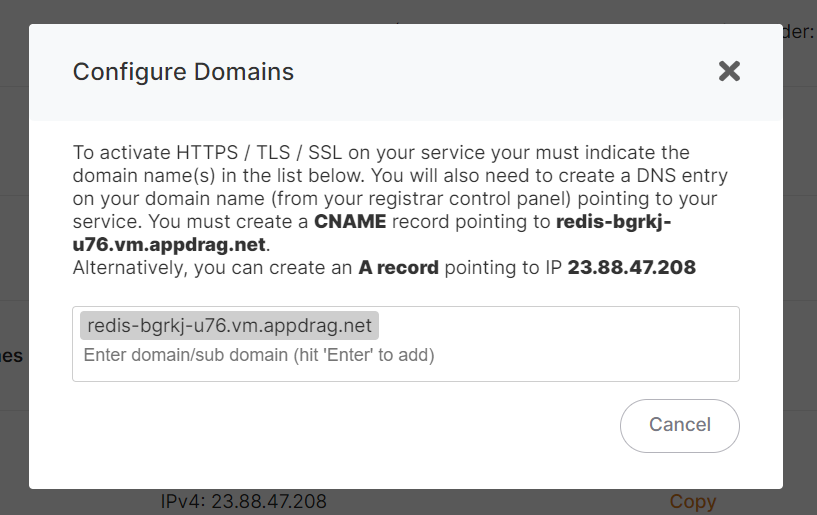The width and height of the screenshot is (817, 515).
Task: Click the bold 23.88.47.208 IP in instructions
Action: 632,267
